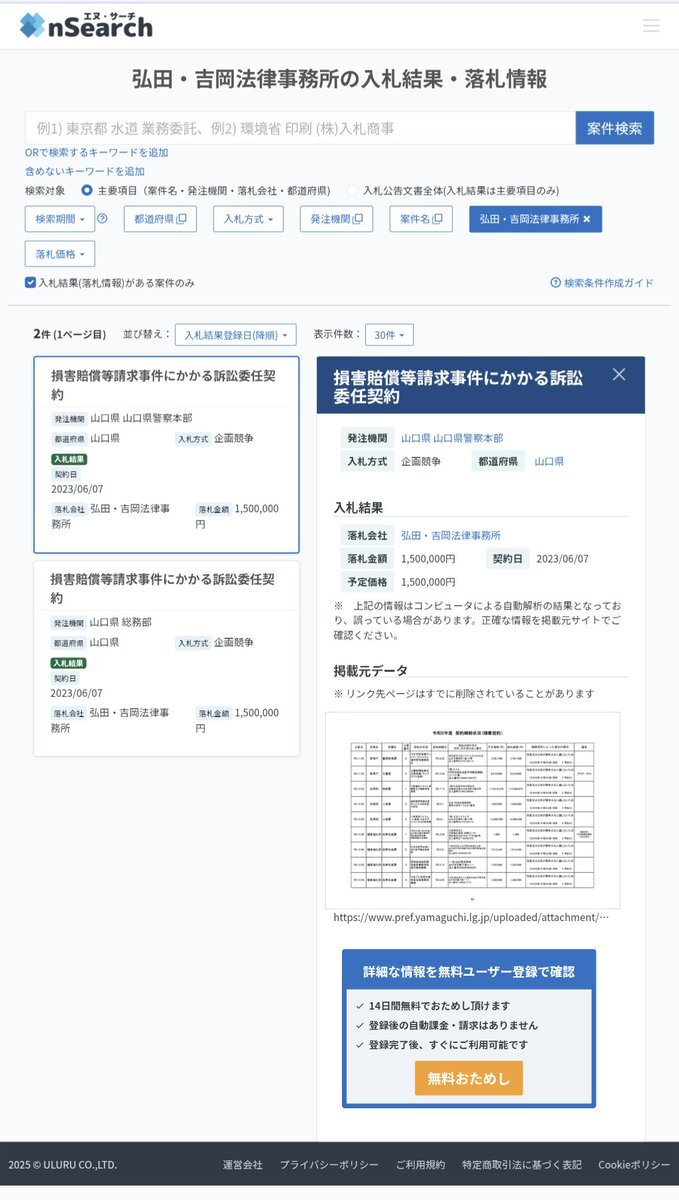Select the 山口県 総務部 result card
679x1200 pixels.
pyautogui.click(x=166, y=658)
